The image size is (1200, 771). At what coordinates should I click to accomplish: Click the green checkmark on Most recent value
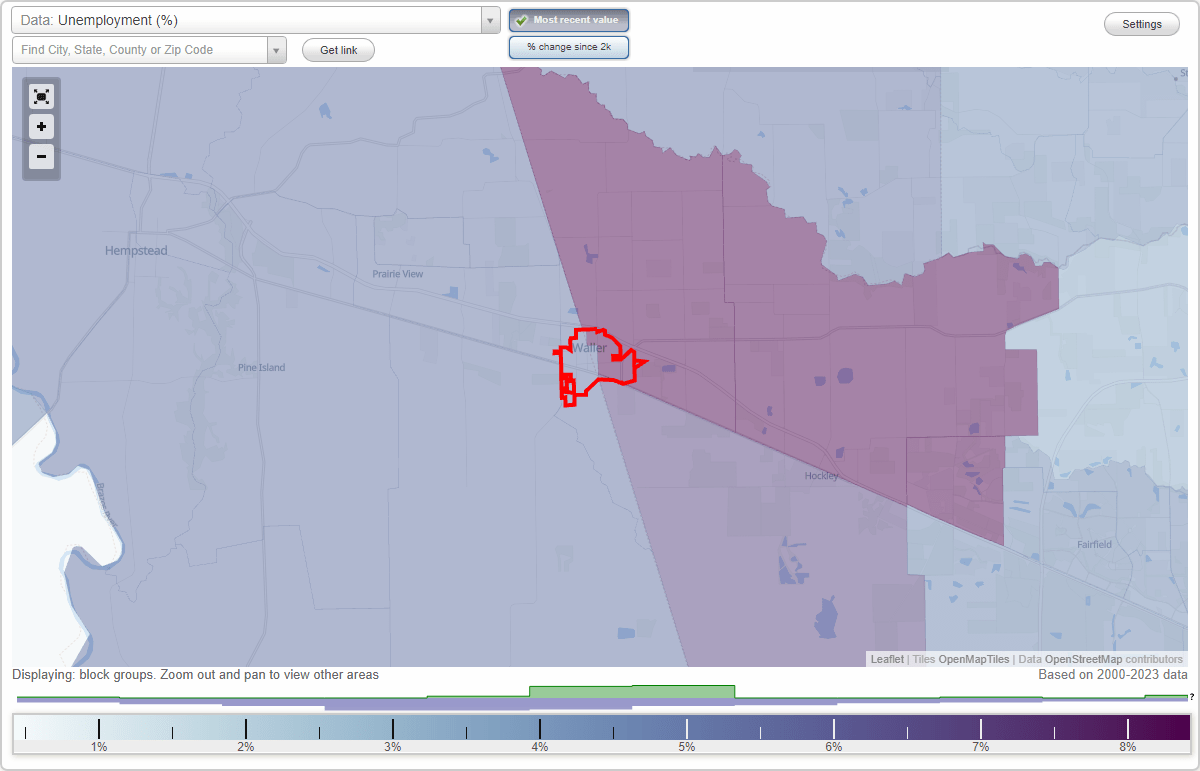pos(523,19)
